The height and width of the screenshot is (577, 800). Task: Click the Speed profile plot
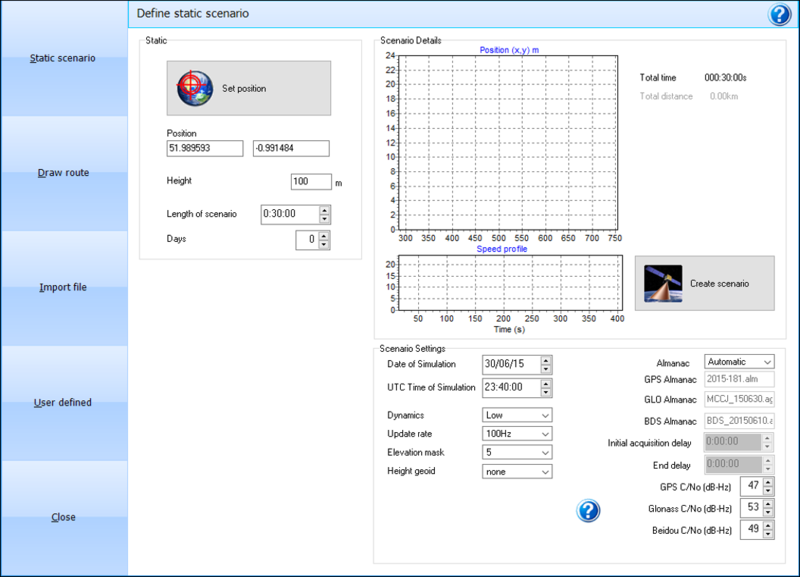coord(510,283)
